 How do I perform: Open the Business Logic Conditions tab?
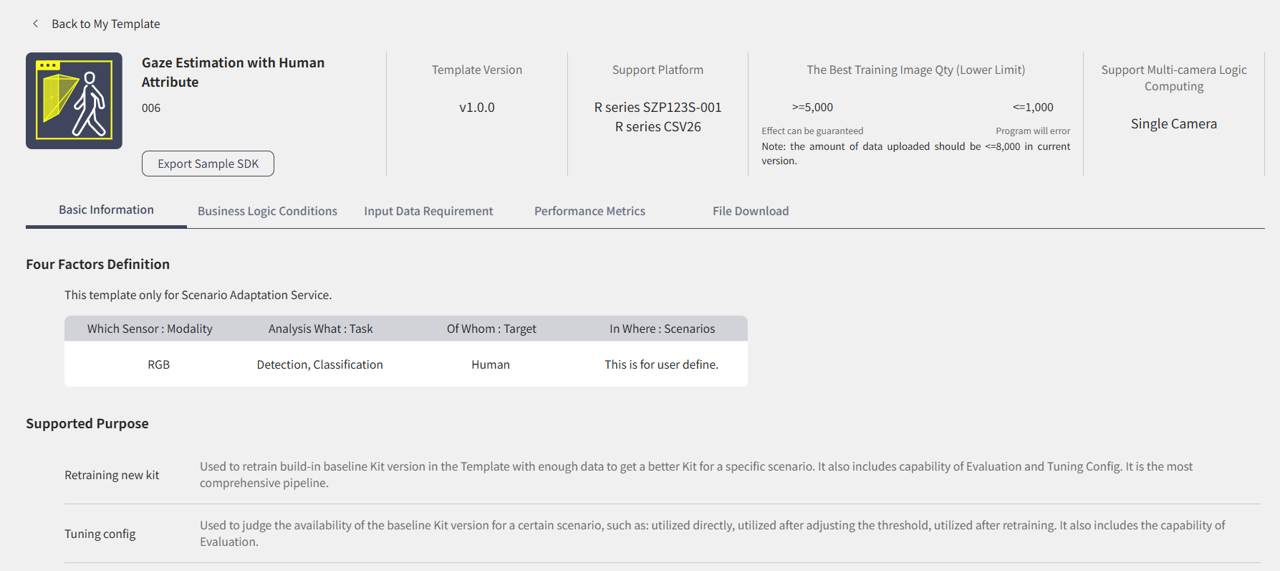tap(267, 211)
